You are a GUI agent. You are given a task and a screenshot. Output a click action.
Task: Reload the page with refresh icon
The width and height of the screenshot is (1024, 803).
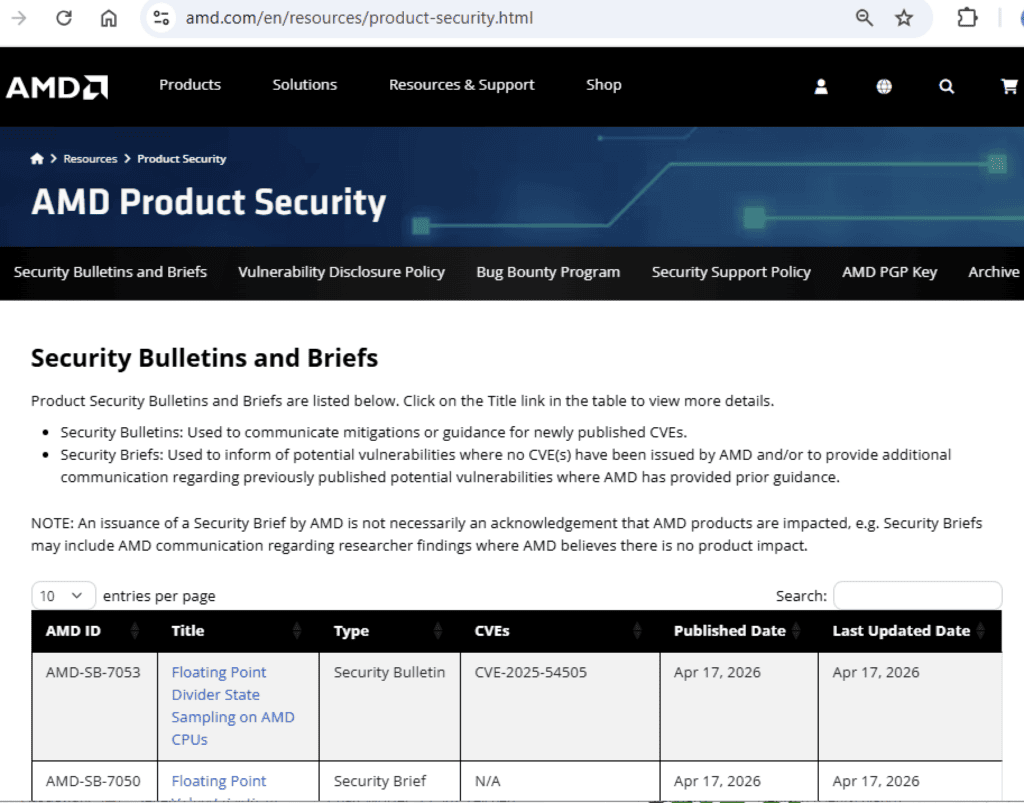click(x=64, y=18)
